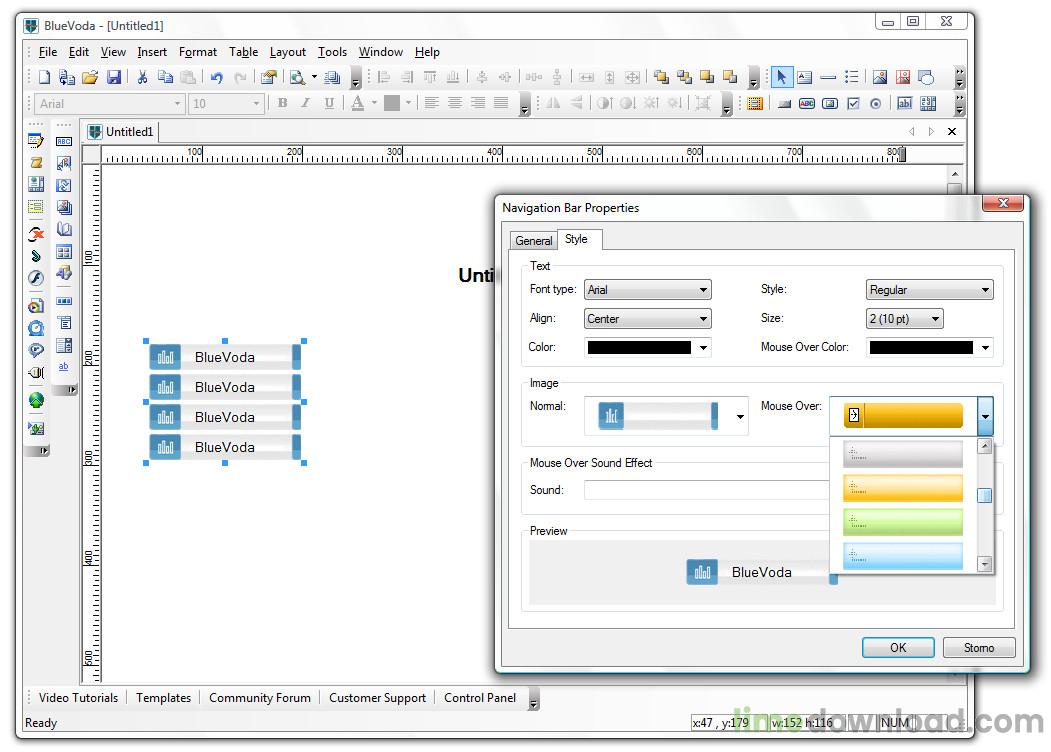1051x752 pixels.
Task: Open the Video Tutorials link
Action: [x=77, y=697]
